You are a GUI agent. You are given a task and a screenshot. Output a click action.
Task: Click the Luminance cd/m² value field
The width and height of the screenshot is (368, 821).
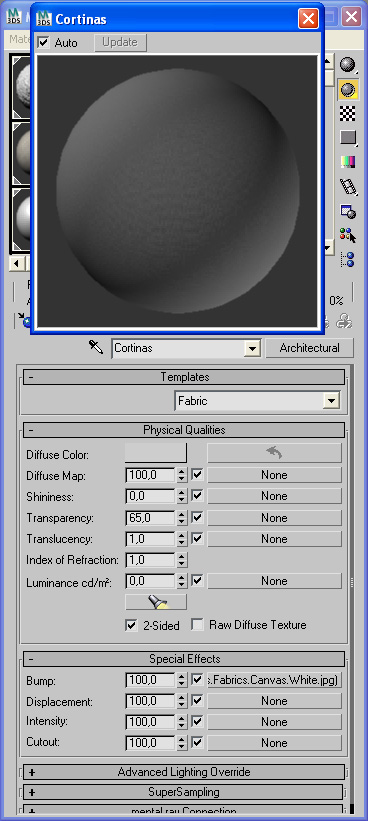[x=150, y=581]
